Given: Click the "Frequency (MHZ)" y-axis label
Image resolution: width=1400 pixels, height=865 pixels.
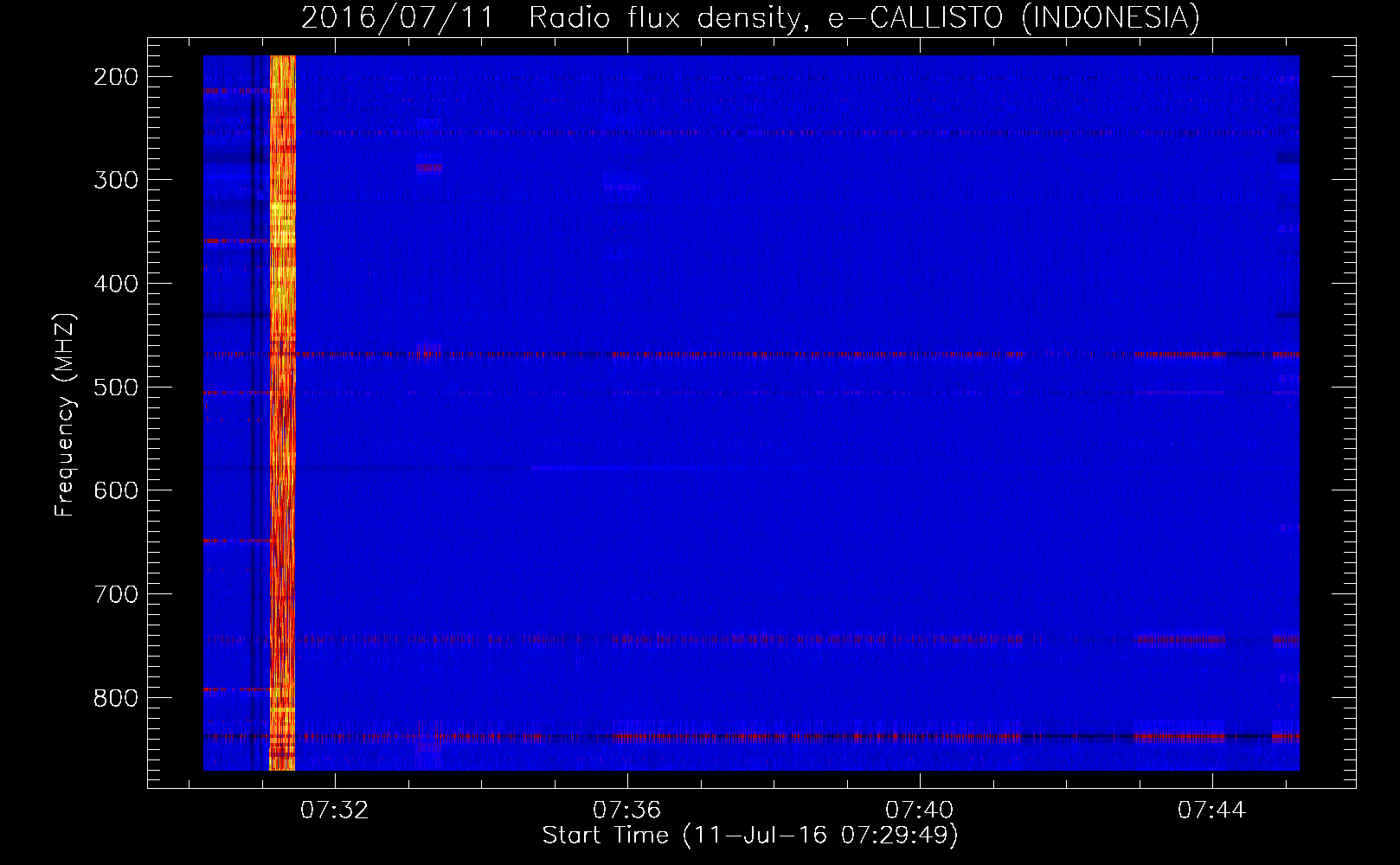Looking at the screenshot, I should [65, 414].
